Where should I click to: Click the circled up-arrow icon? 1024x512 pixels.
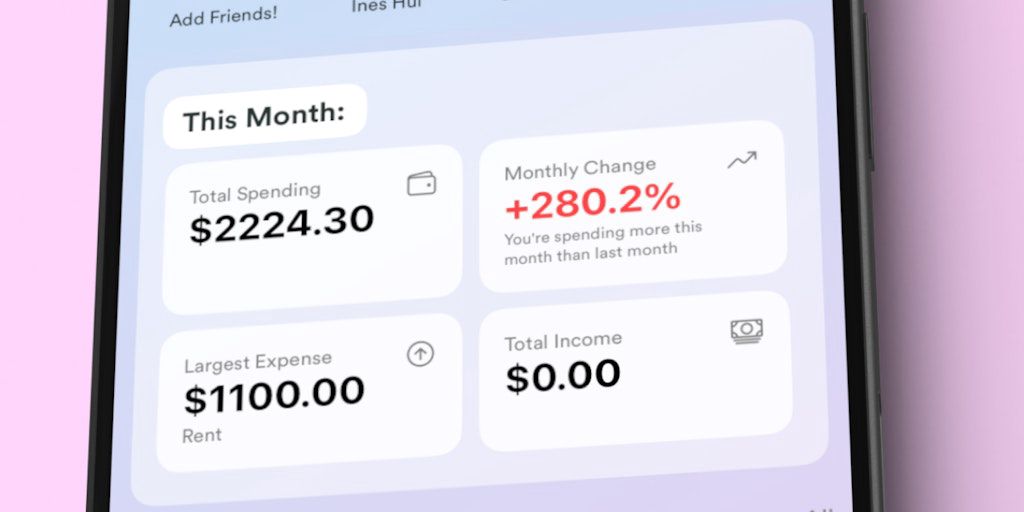pyautogui.click(x=420, y=353)
